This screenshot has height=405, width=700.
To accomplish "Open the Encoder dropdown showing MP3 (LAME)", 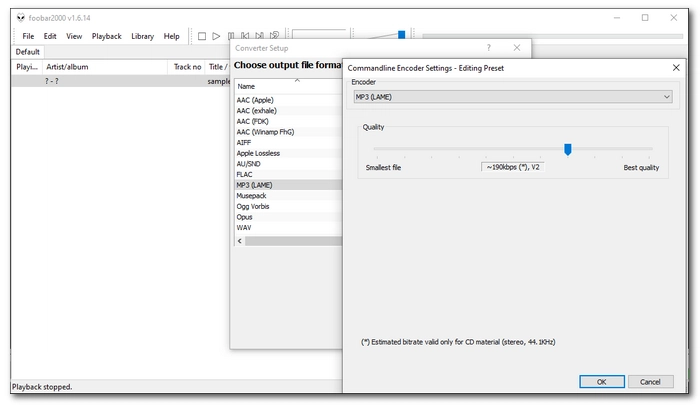I will 512,97.
